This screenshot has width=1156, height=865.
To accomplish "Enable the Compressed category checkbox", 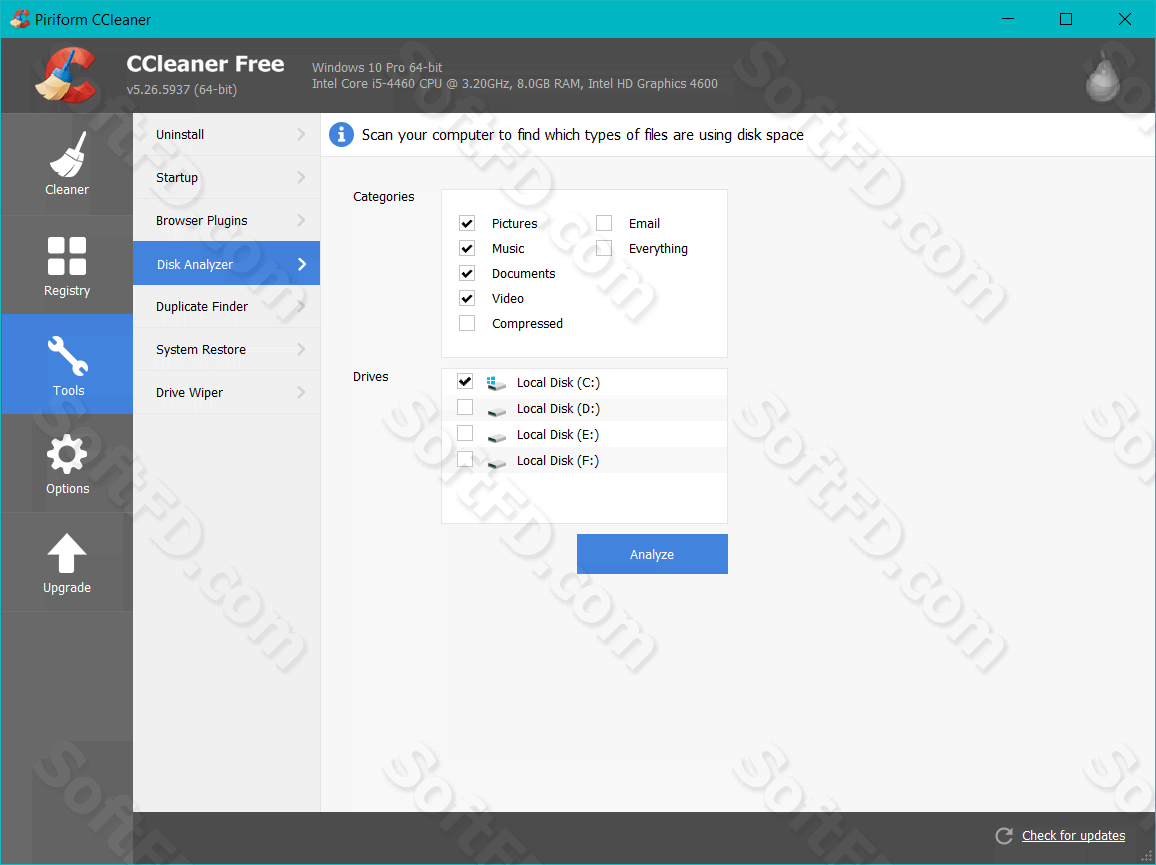I will point(467,323).
